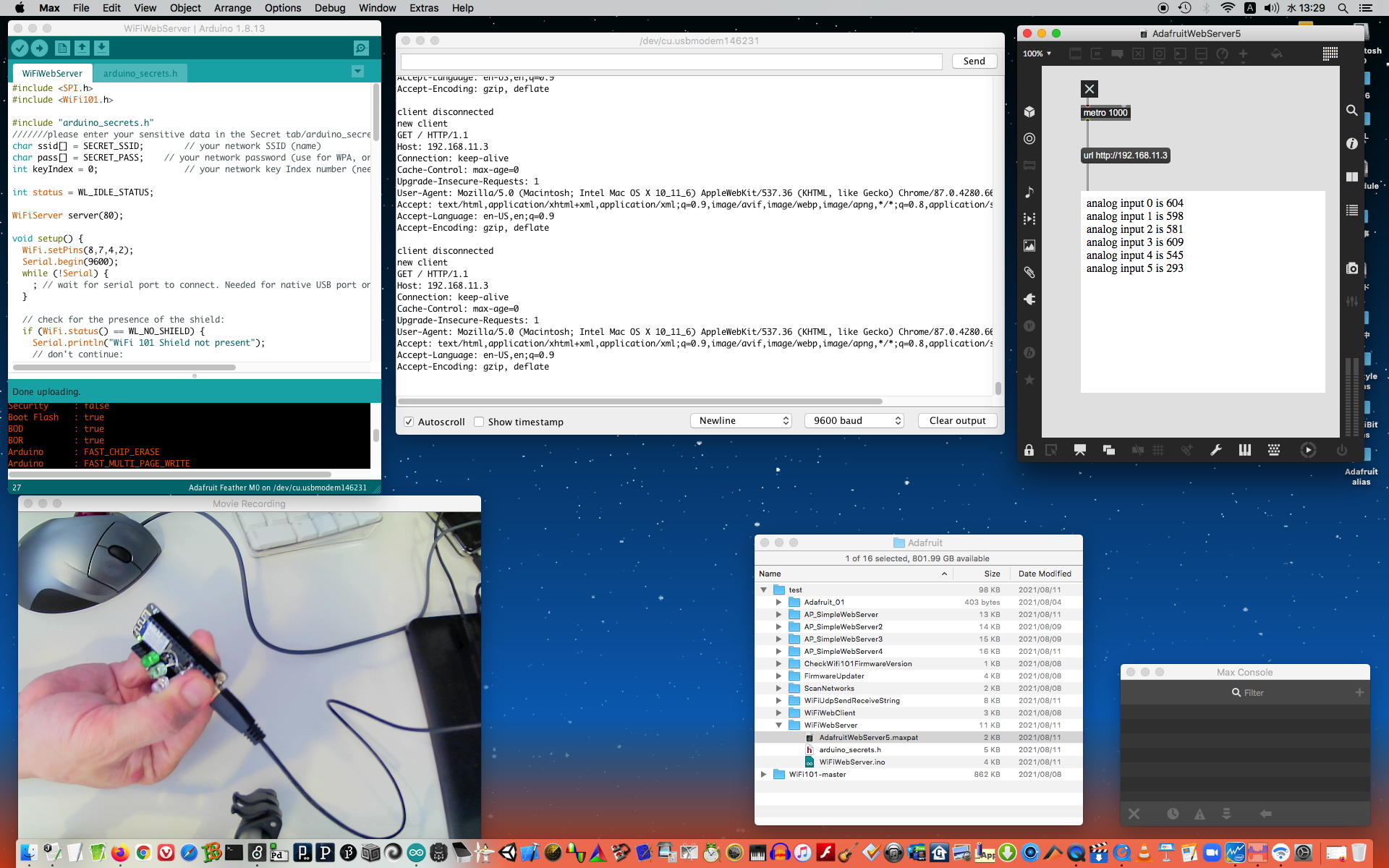
Task: Click the Max audio power button
Action: pos(1342,450)
